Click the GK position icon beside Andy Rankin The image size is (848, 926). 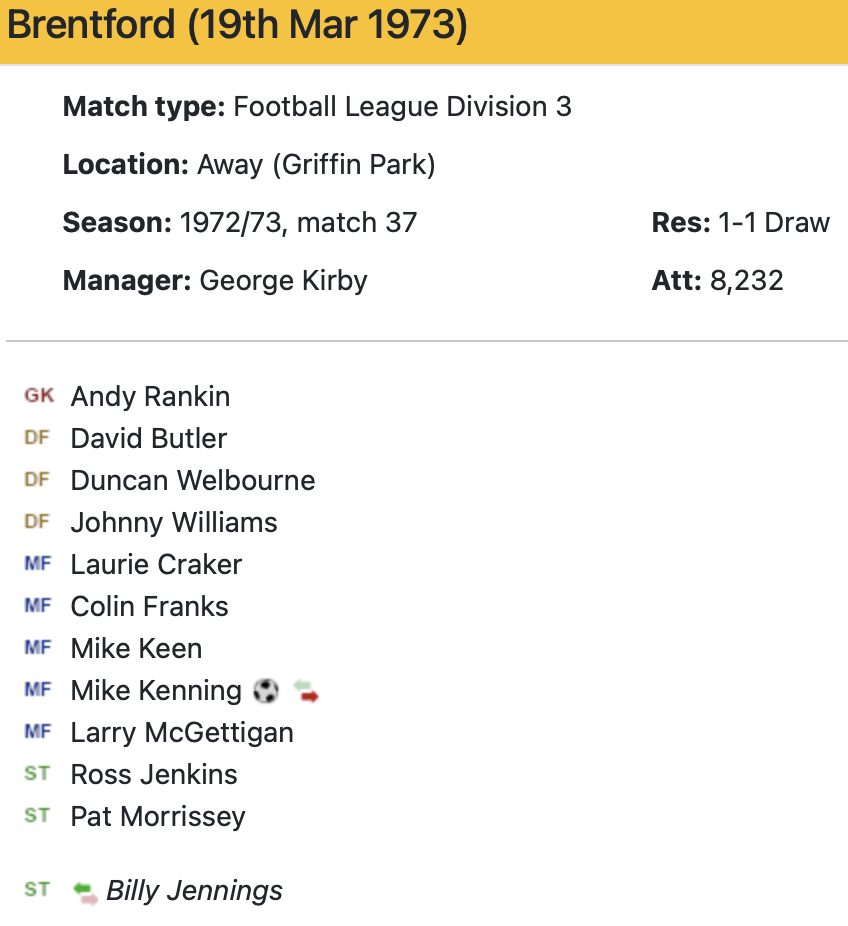[x=39, y=396]
